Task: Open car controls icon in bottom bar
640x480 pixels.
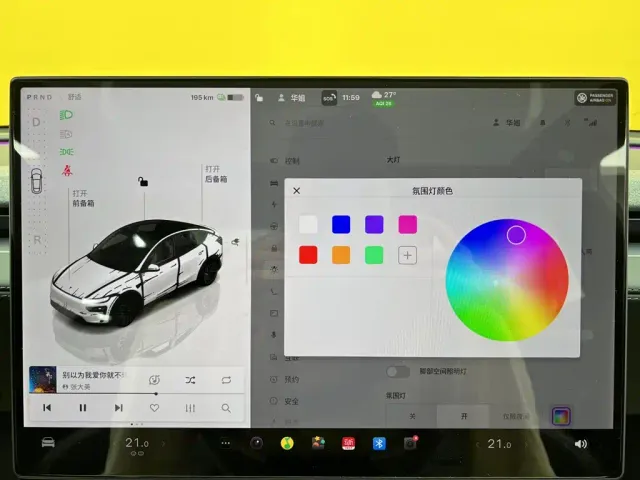Action: (48, 442)
